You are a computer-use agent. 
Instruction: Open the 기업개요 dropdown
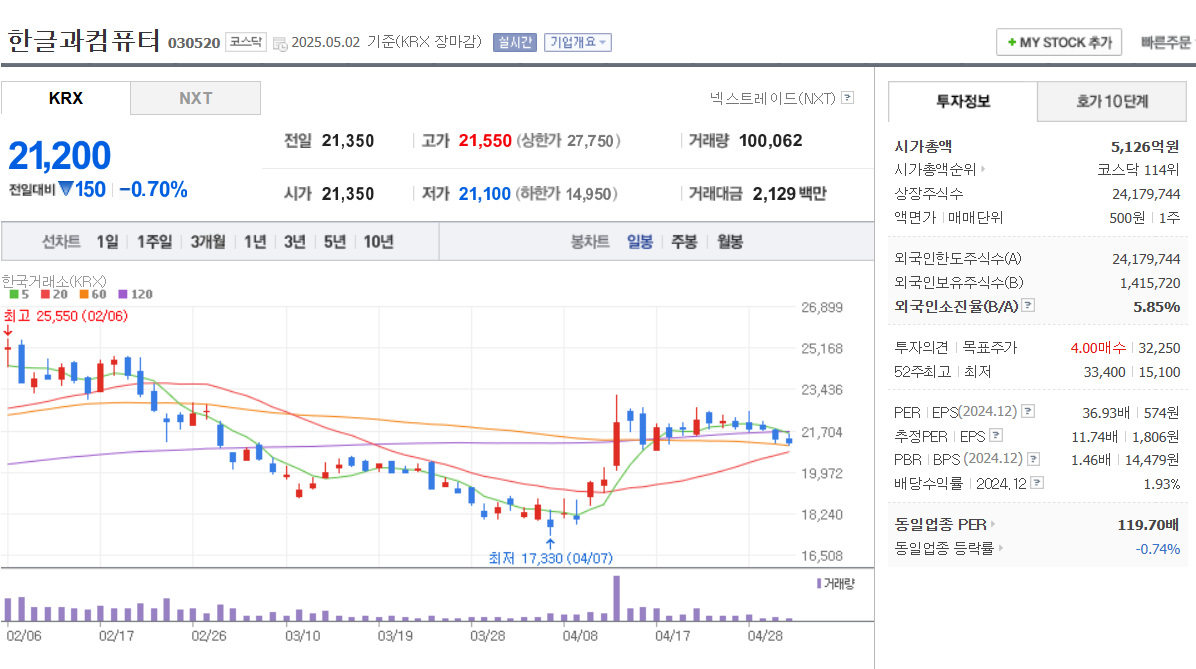(577, 42)
